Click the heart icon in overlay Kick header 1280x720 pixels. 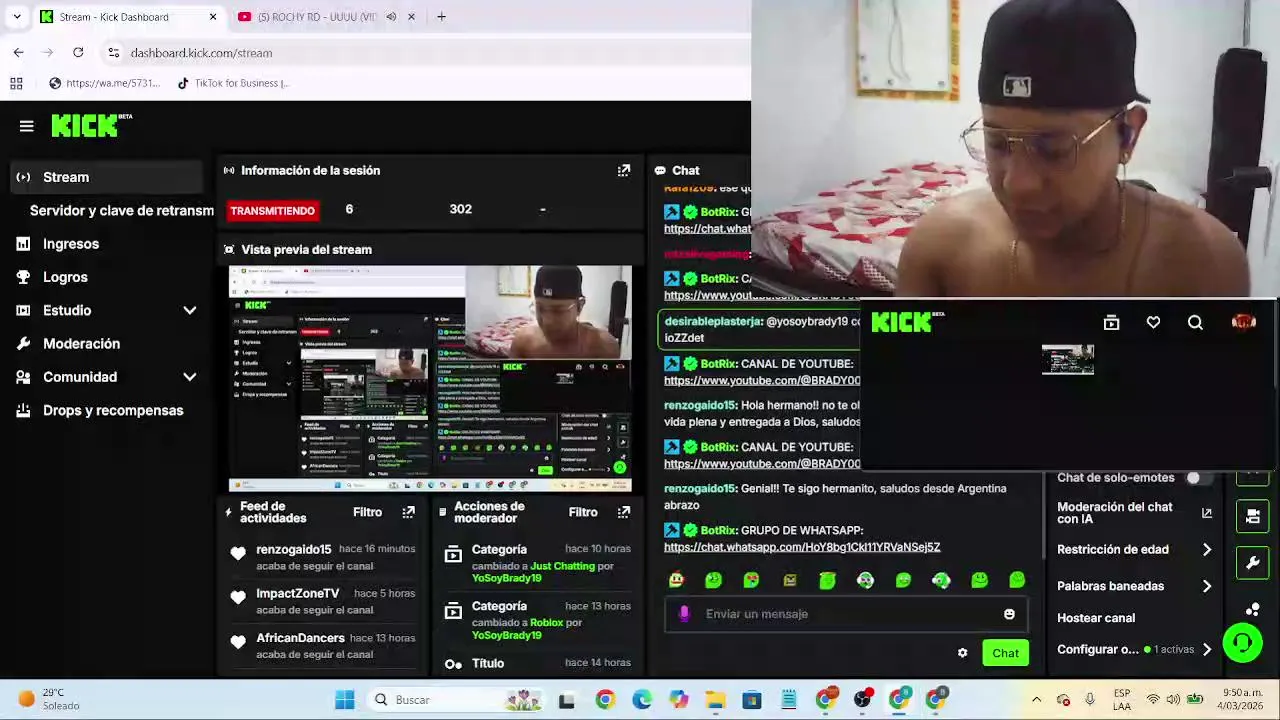tap(1153, 322)
